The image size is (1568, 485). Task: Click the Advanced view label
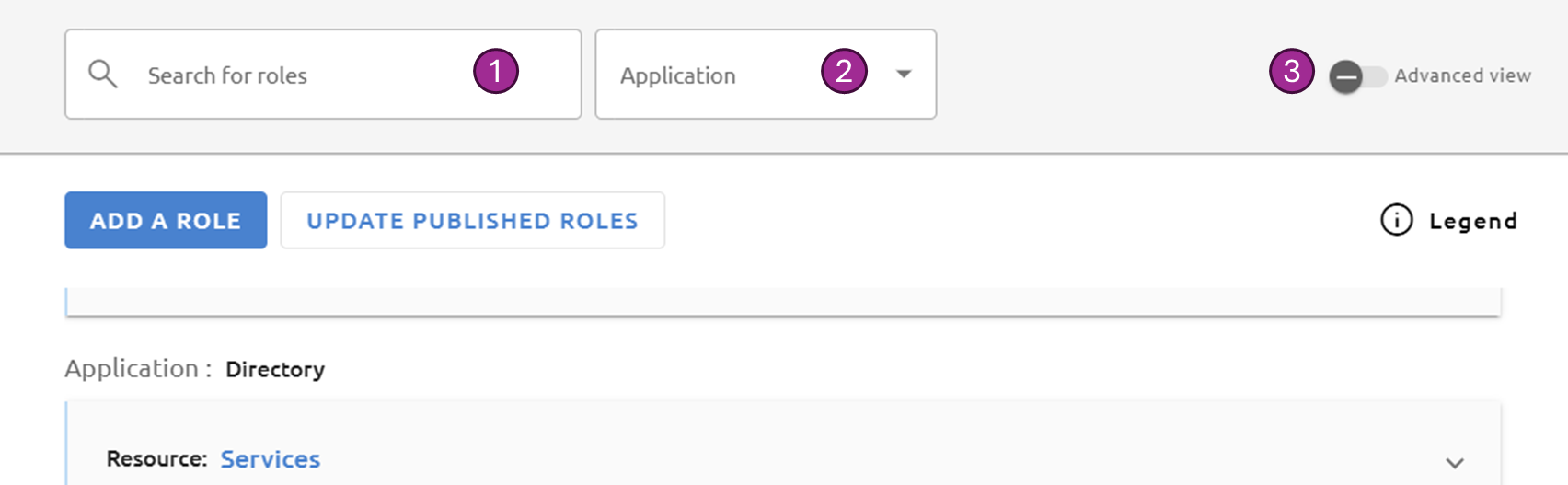pyautogui.click(x=1463, y=75)
